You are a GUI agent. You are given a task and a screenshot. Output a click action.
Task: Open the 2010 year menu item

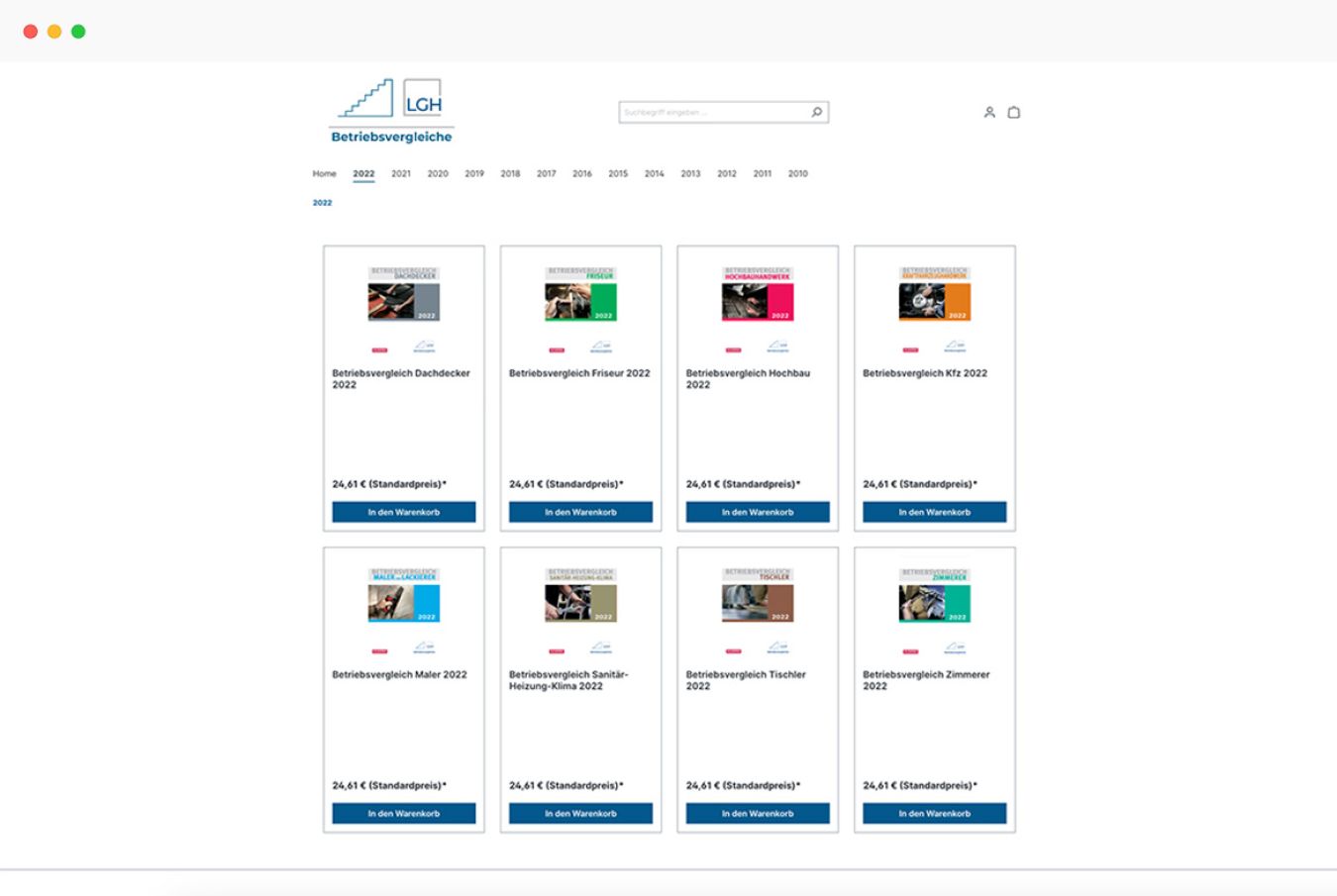797,173
